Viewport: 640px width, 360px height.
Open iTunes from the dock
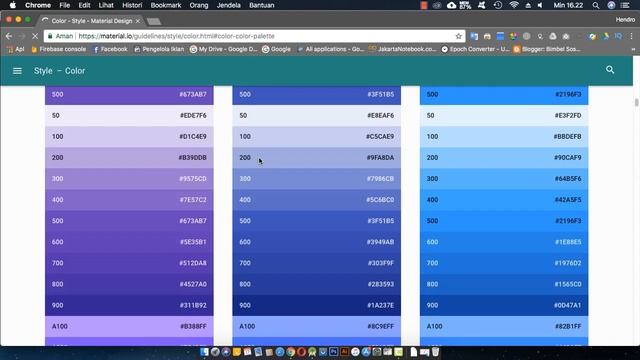click(356, 352)
